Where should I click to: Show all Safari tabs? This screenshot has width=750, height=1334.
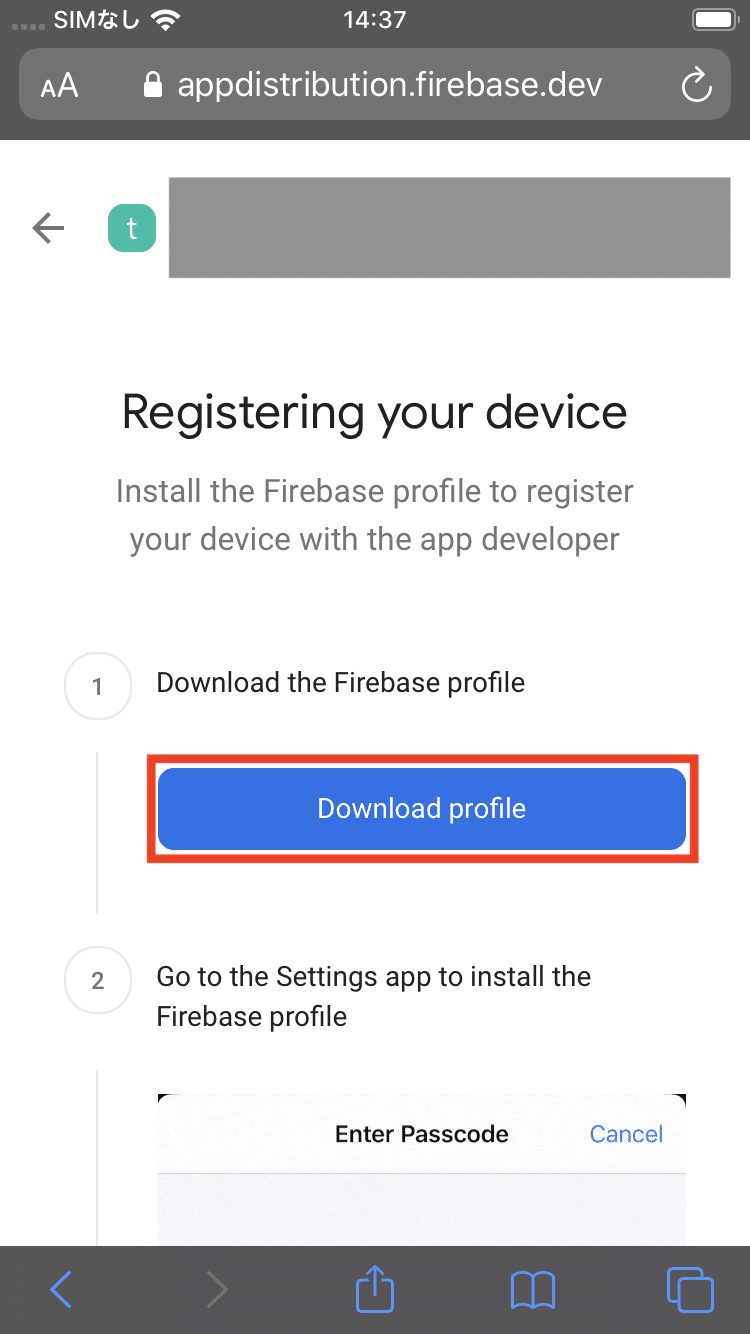pos(690,1290)
